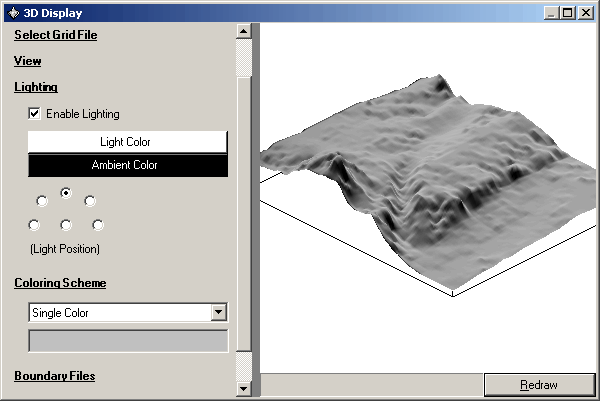This screenshot has width=600, height=401.
Task: Uncheck the Enable Lighting checkbox
Action: pos(34,114)
